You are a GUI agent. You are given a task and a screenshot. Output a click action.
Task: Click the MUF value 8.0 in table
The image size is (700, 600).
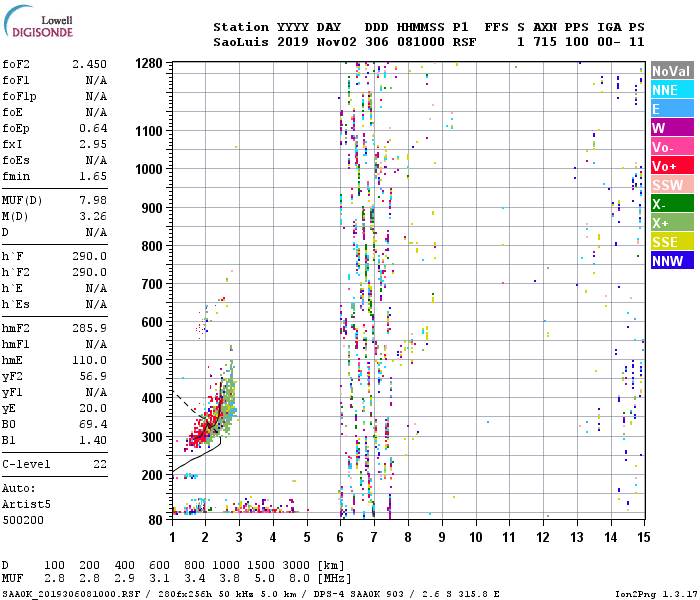point(300,579)
